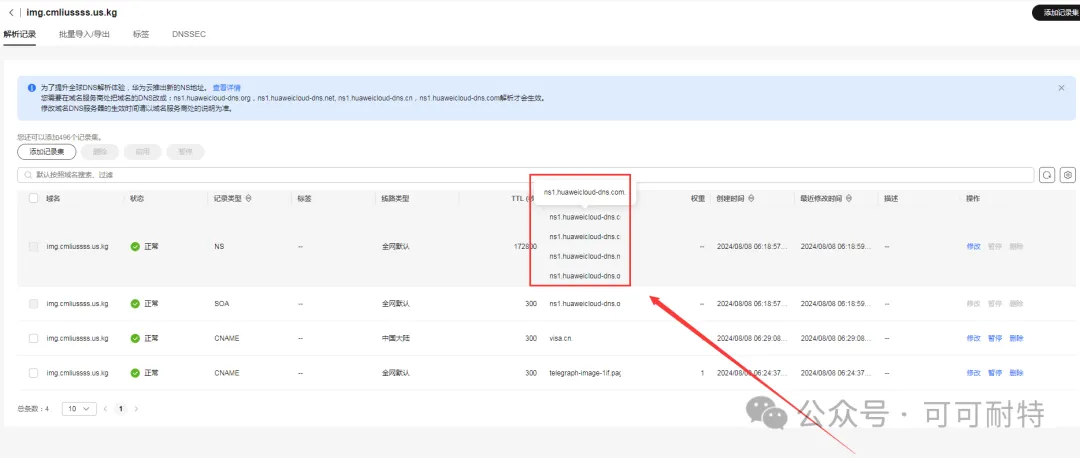The width and height of the screenshot is (1080, 458).
Task: Click the search magnifier icon in filter box
Action: coord(28,175)
